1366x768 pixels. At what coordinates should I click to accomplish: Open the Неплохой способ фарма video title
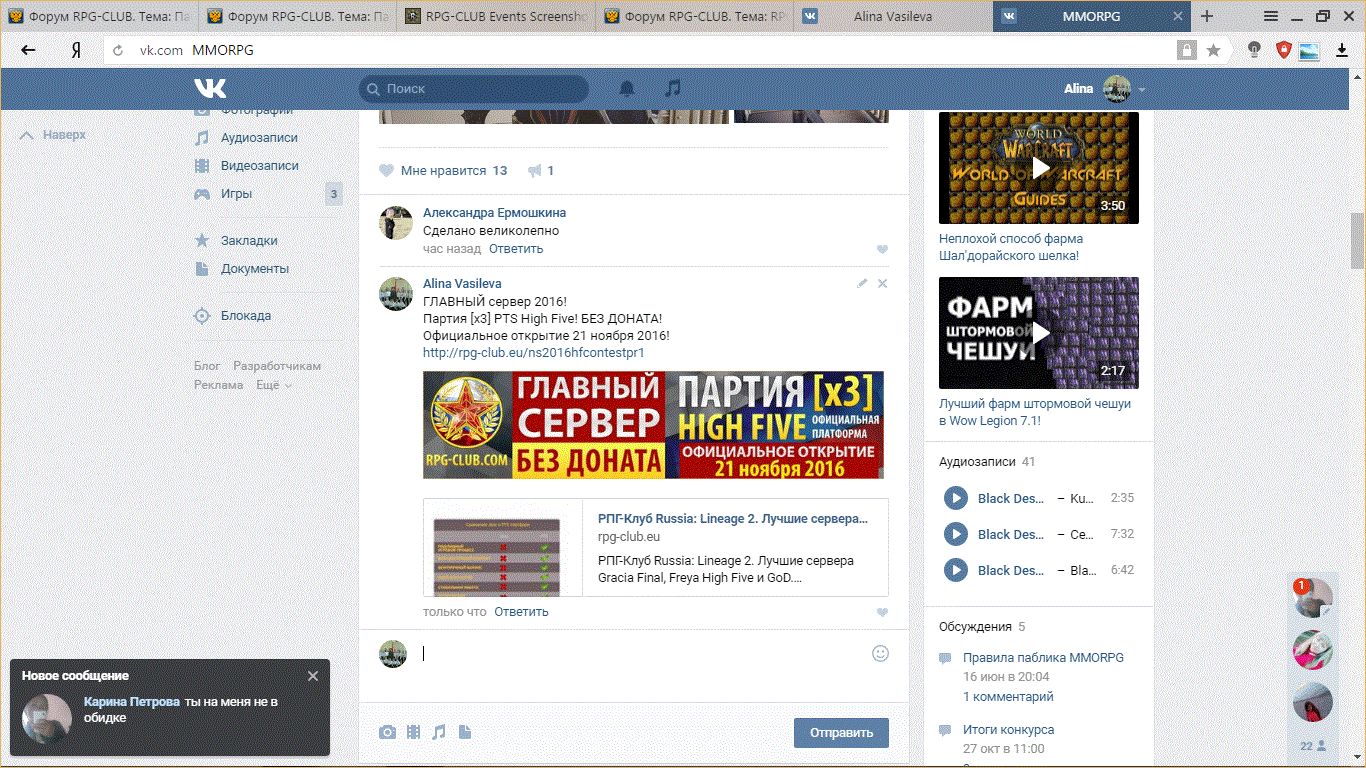click(1011, 247)
